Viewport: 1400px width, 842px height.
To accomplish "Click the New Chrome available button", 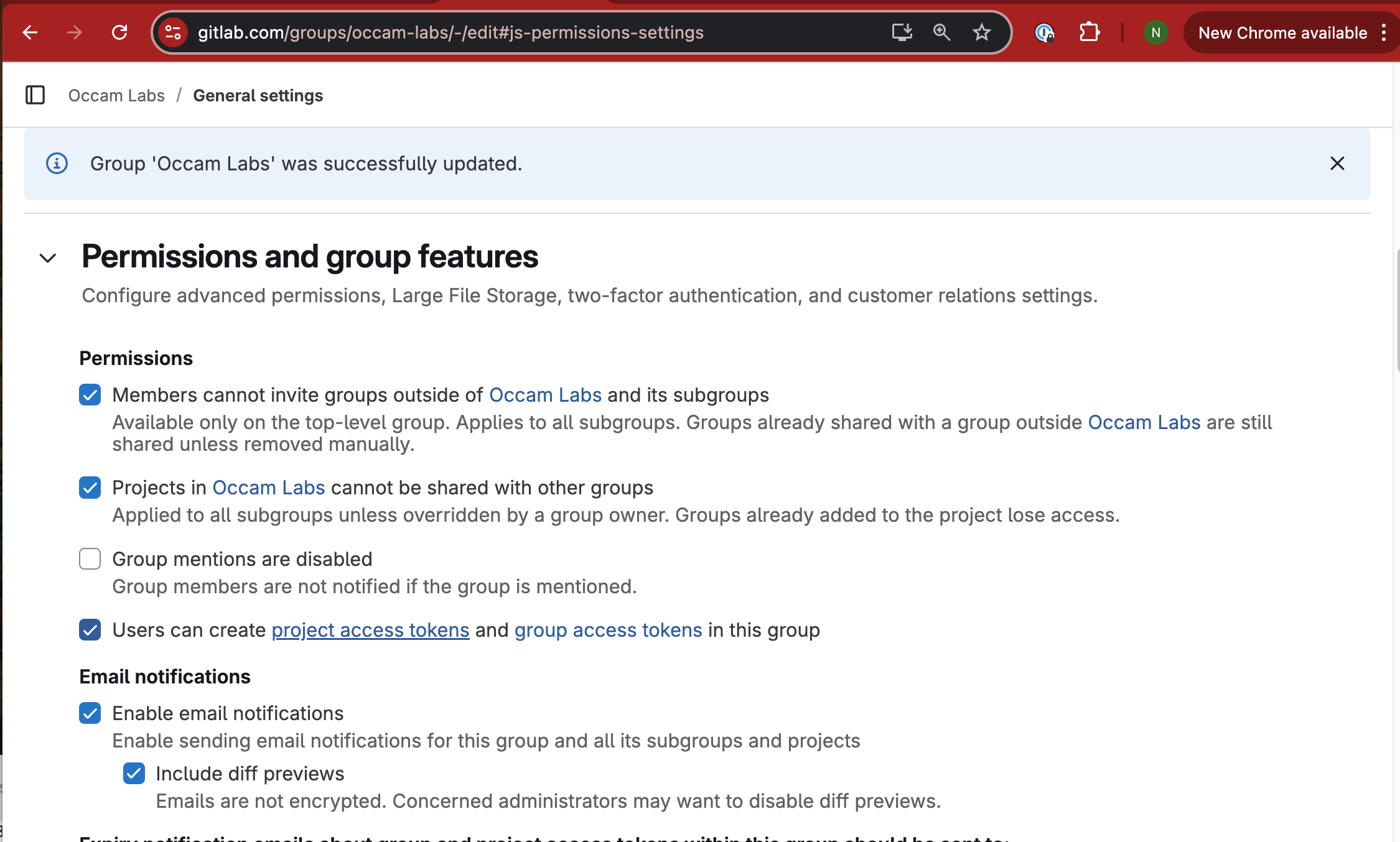I will 1282,32.
